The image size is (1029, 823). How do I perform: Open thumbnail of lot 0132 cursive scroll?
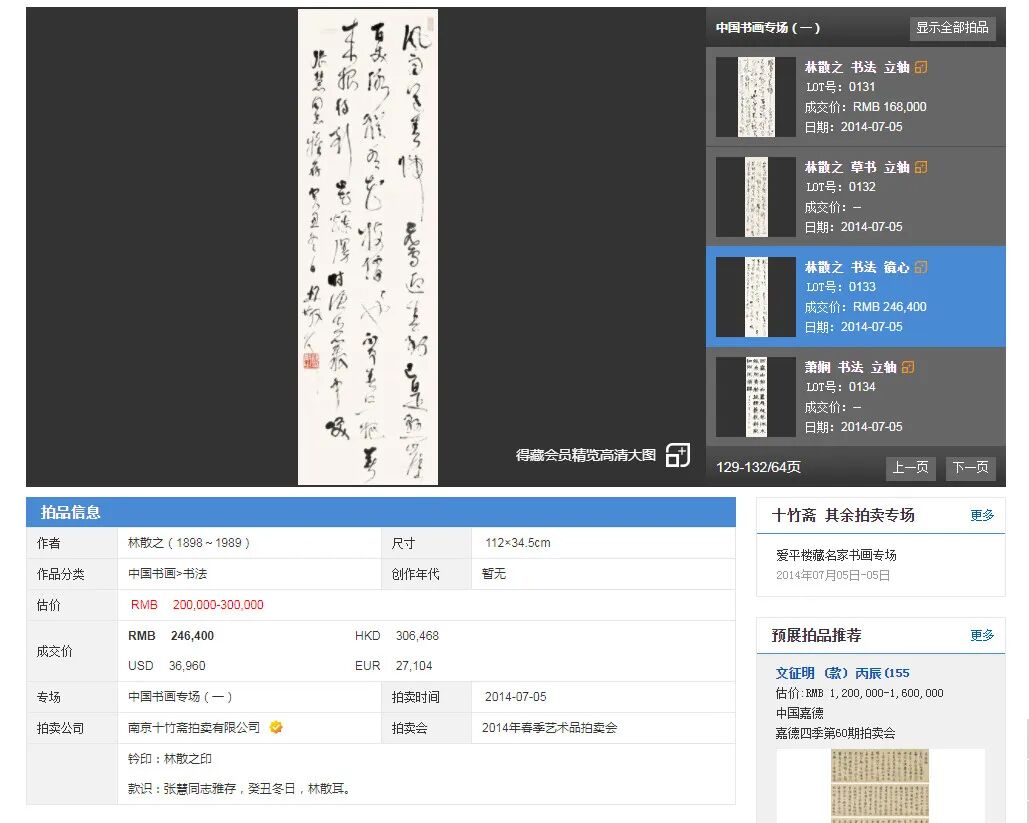pos(756,197)
